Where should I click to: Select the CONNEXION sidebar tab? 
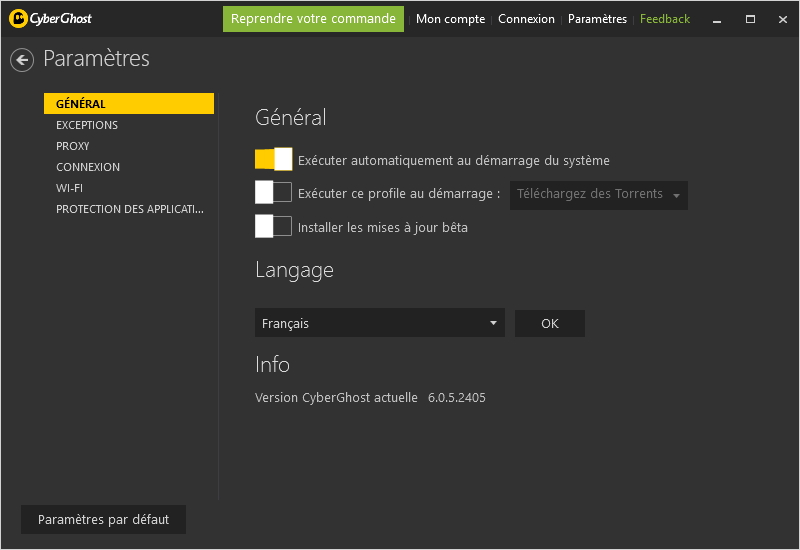[88, 167]
